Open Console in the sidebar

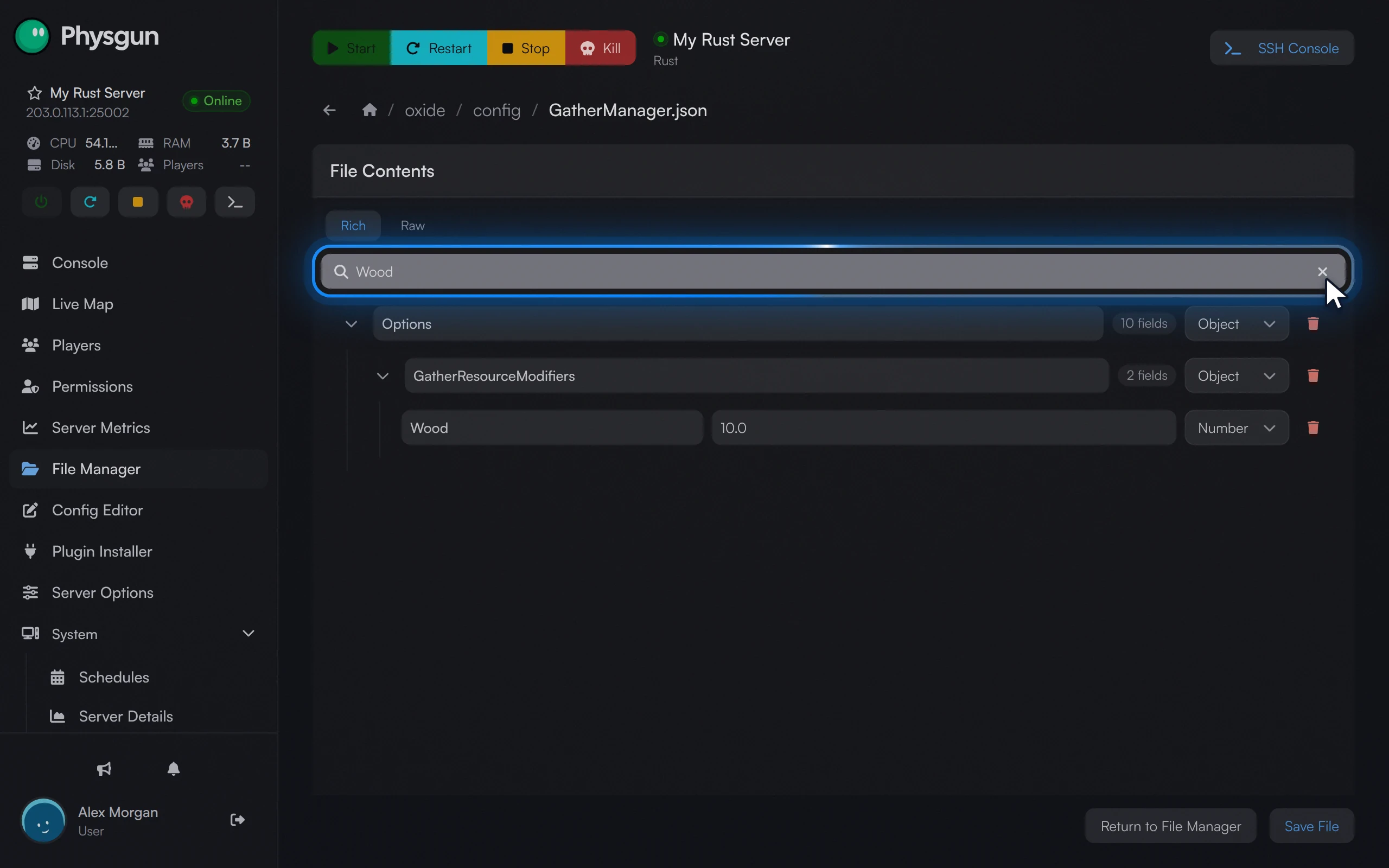tap(138, 263)
